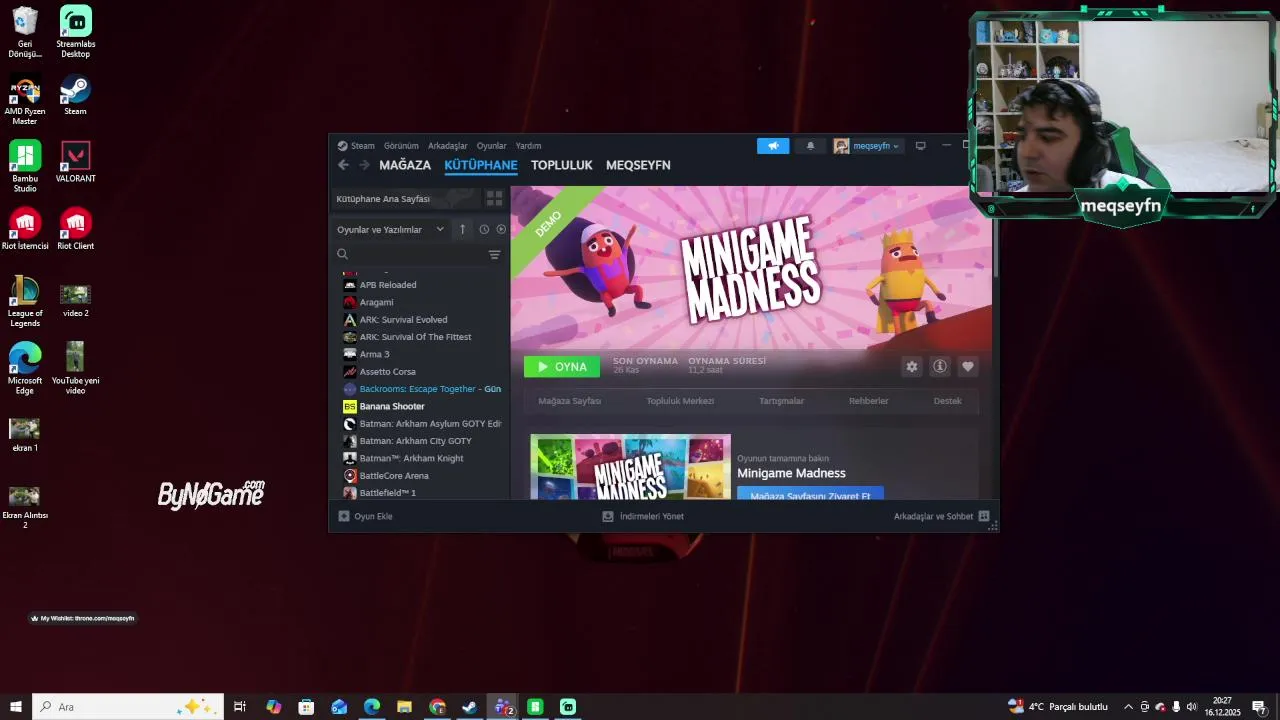This screenshot has height=720, width=1280.
Task: Open League of Legends desktop icon
Action: [25, 302]
